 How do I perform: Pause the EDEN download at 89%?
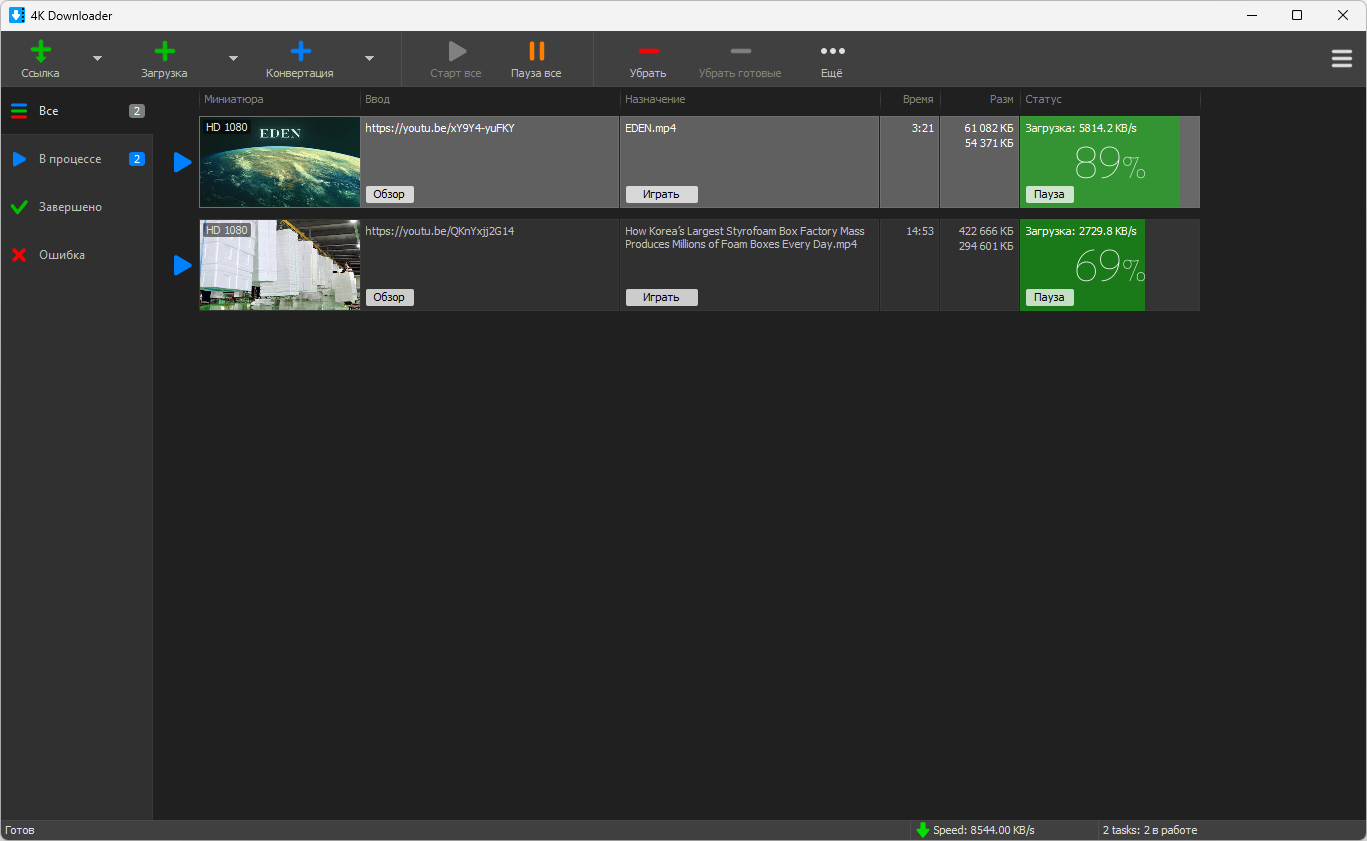(x=1049, y=194)
